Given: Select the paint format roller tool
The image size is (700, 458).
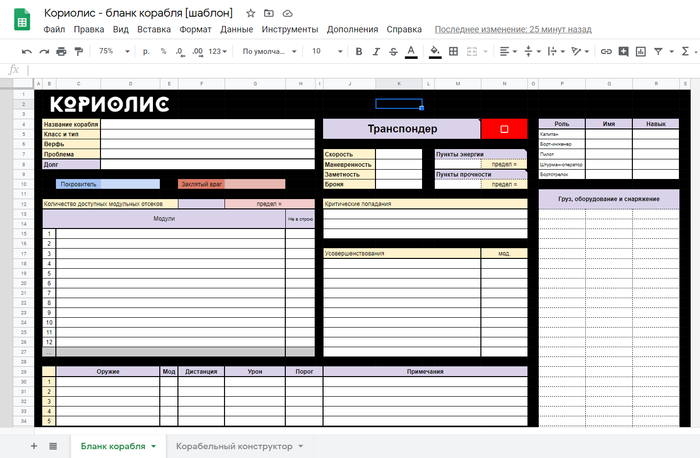Looking at the screenshot, I should tap(79, 51).
